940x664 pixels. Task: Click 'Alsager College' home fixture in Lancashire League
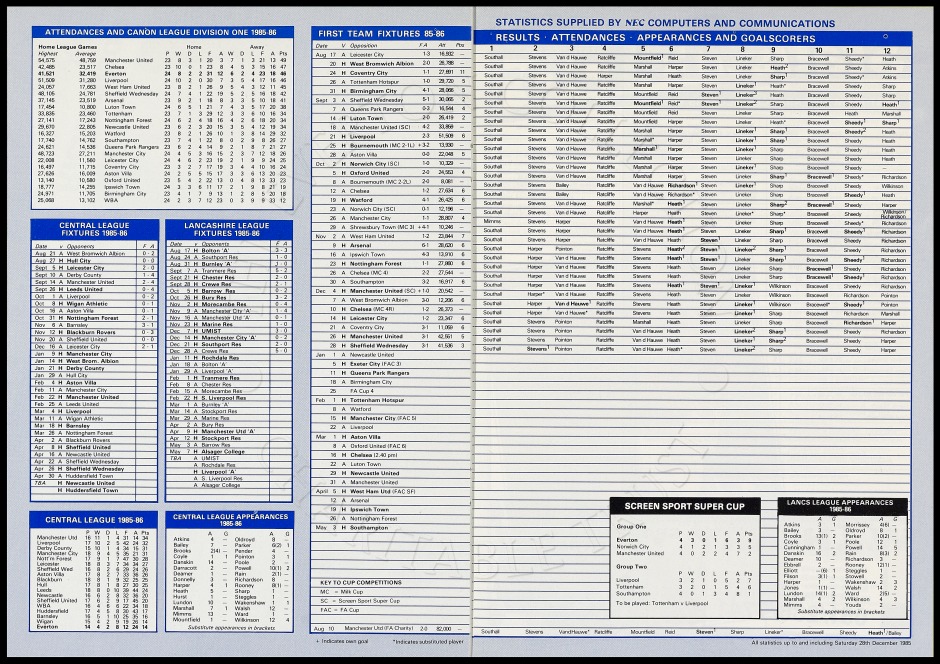(x=223, y=452)
